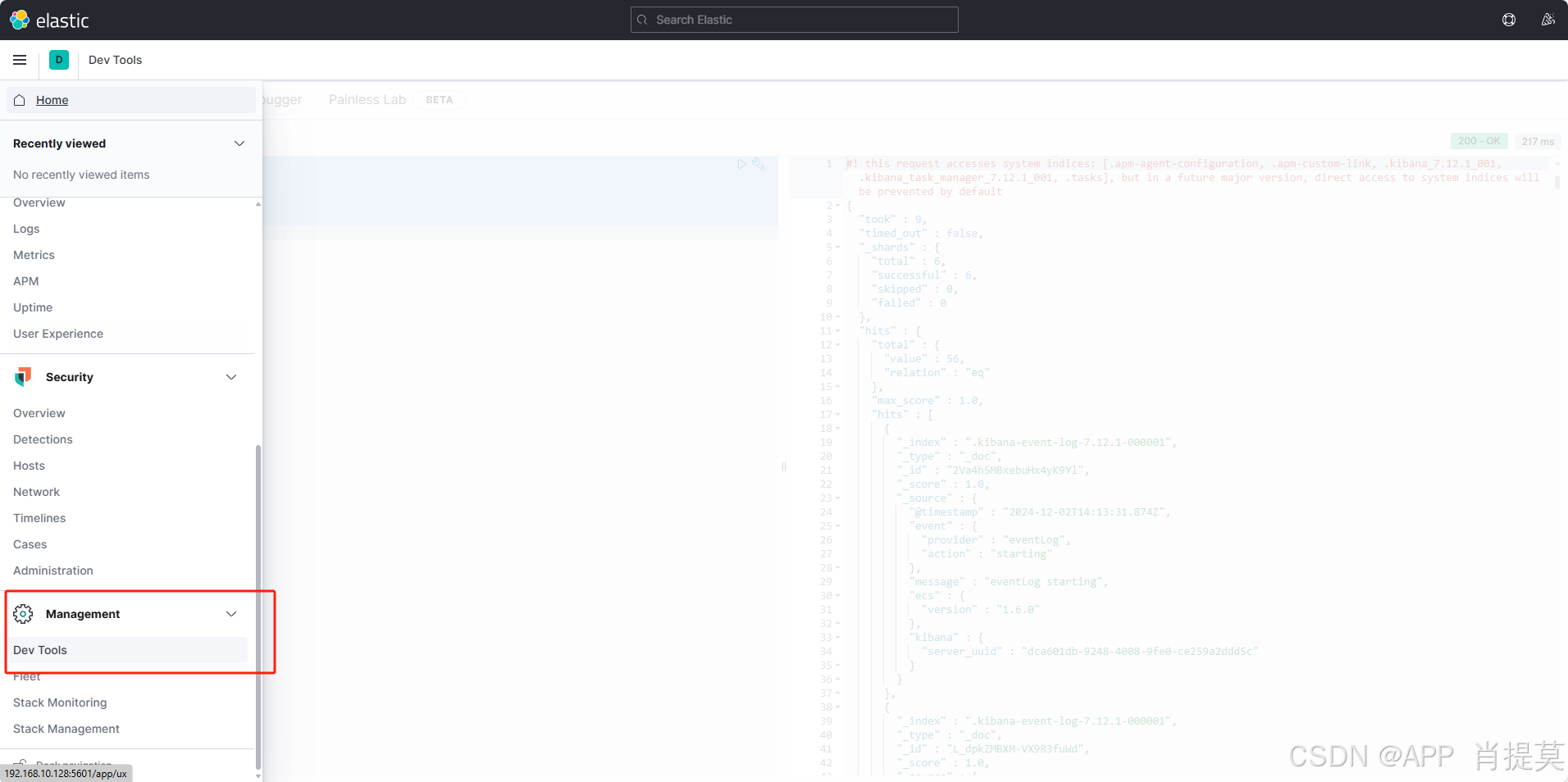The height and width of the screenshot is (782, 1568).
Task: Collapse the Recently viewed section
Action: pos(239,143)
